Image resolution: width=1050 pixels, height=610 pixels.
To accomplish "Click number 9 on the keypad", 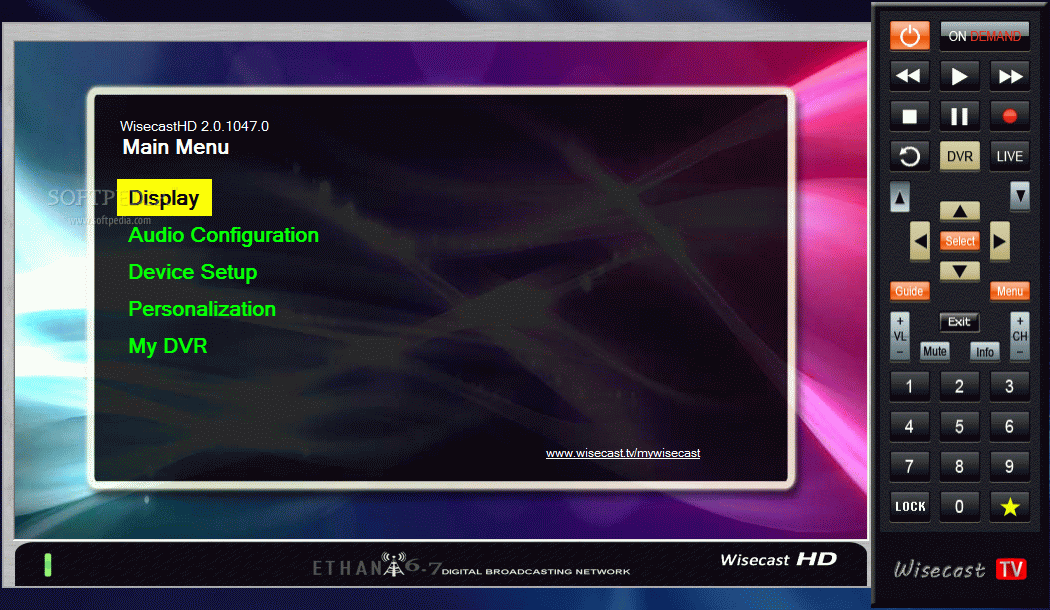I will pos(1010,467).
